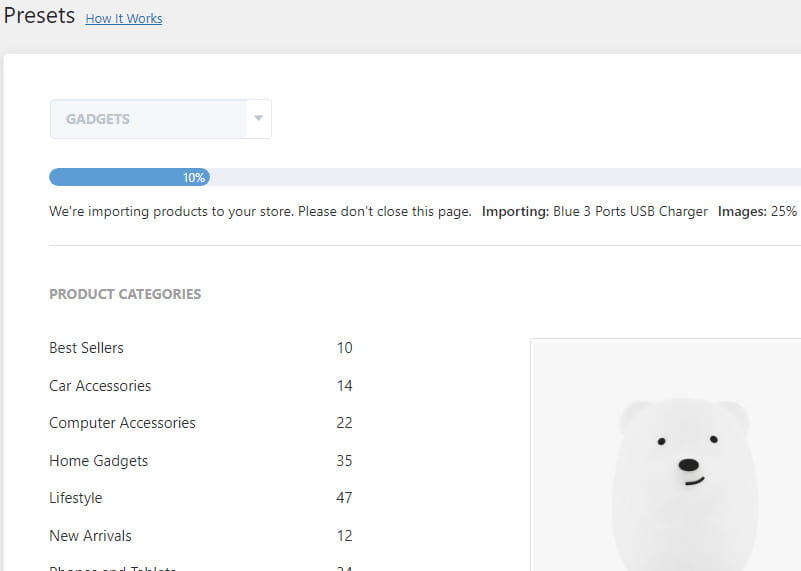Click the Home Gadgets count of 35
The image size is (801, 571).
click(x=344, y=461)
